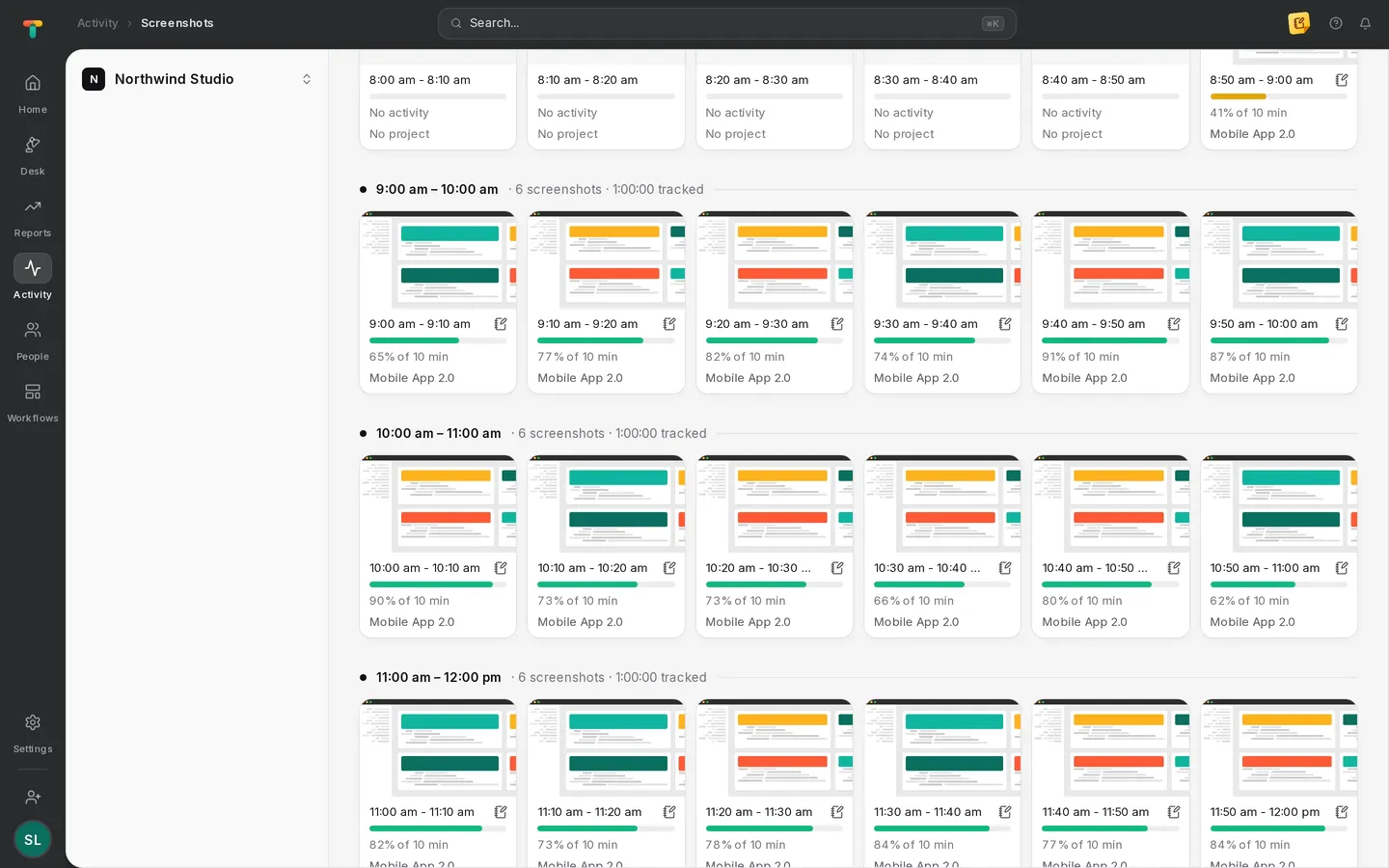The image size is (1389, 868).
Task: Edit the 9:10 am - 9:20 am entry
Action: pyautogui.click(x=669, y=324)
